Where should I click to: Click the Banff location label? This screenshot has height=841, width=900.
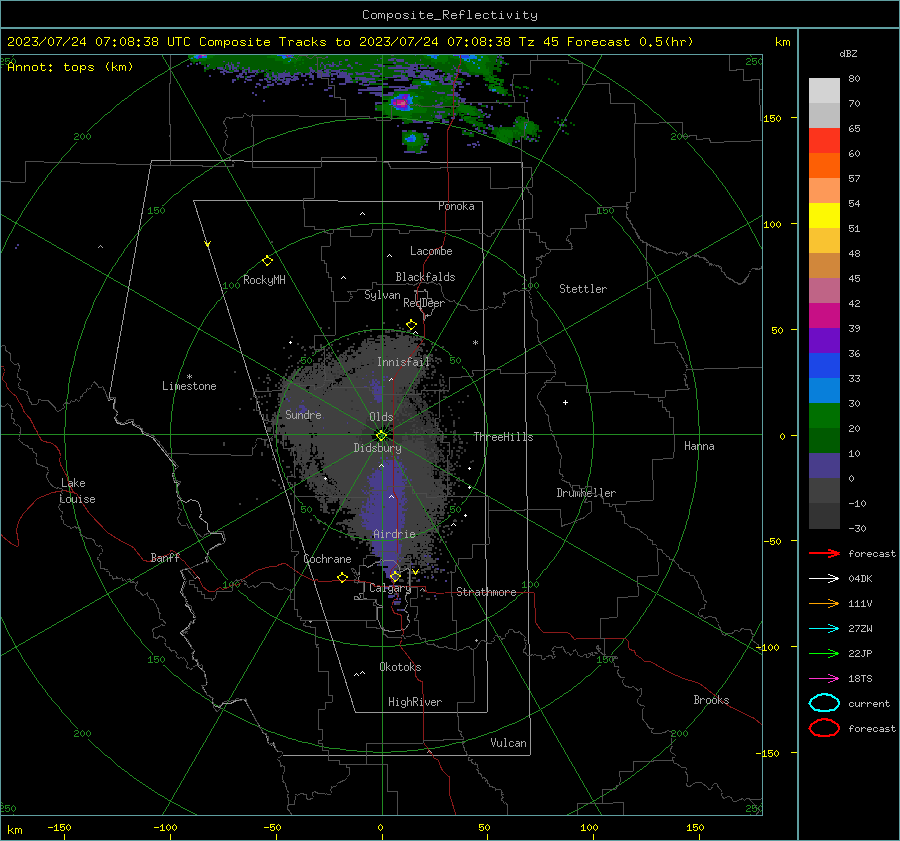(x=165, y=557)
